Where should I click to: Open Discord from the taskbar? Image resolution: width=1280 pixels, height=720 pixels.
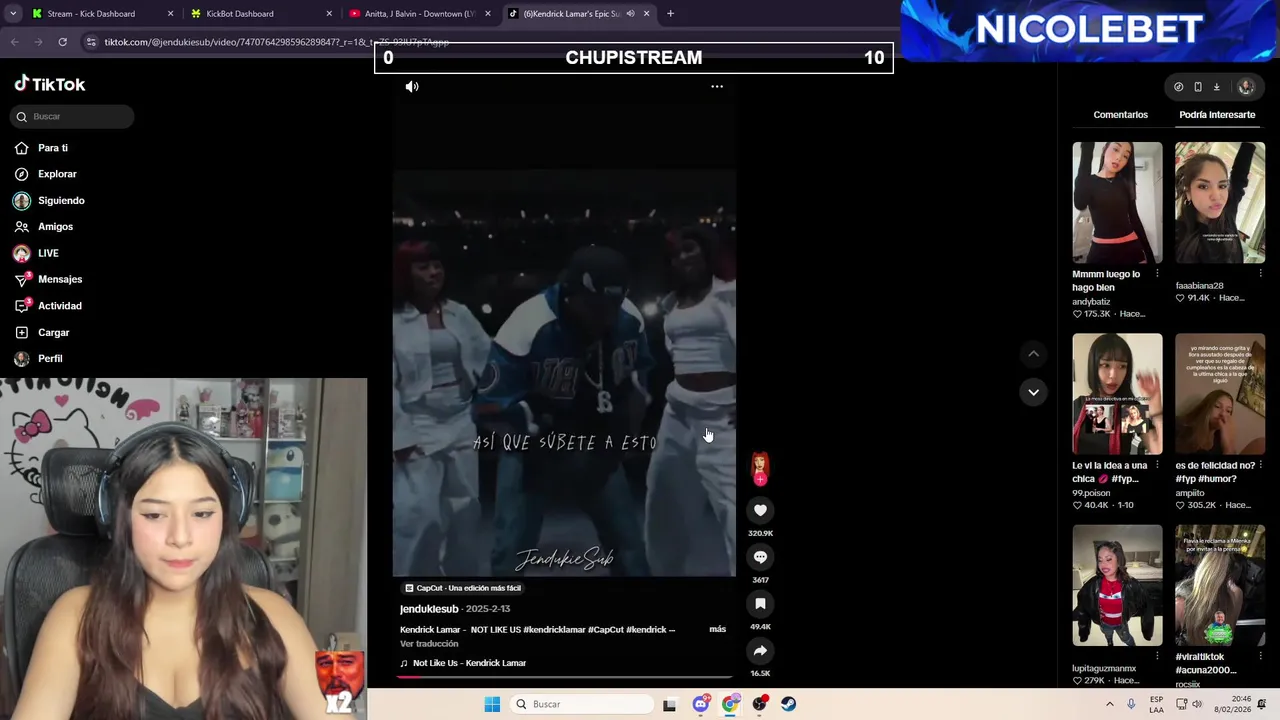(x=701, y=704)
